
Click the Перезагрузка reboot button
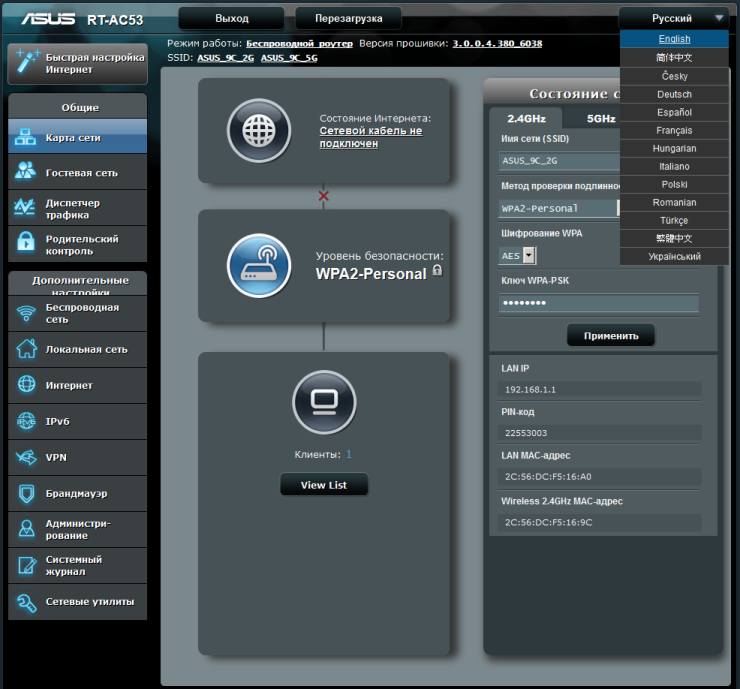(348, 18)
